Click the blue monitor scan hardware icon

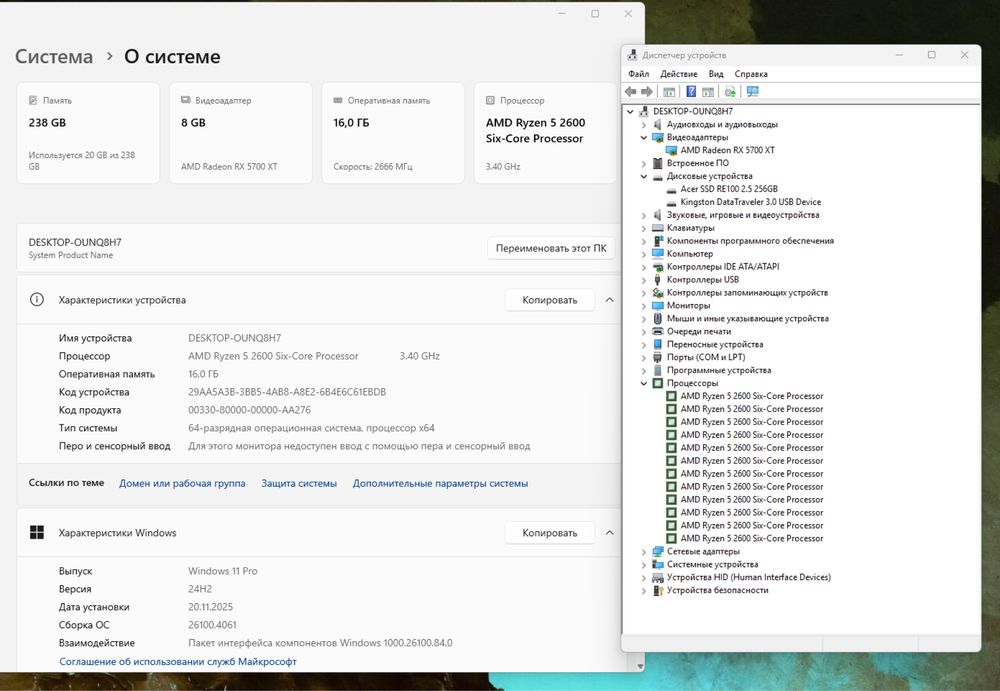[753, 91]
